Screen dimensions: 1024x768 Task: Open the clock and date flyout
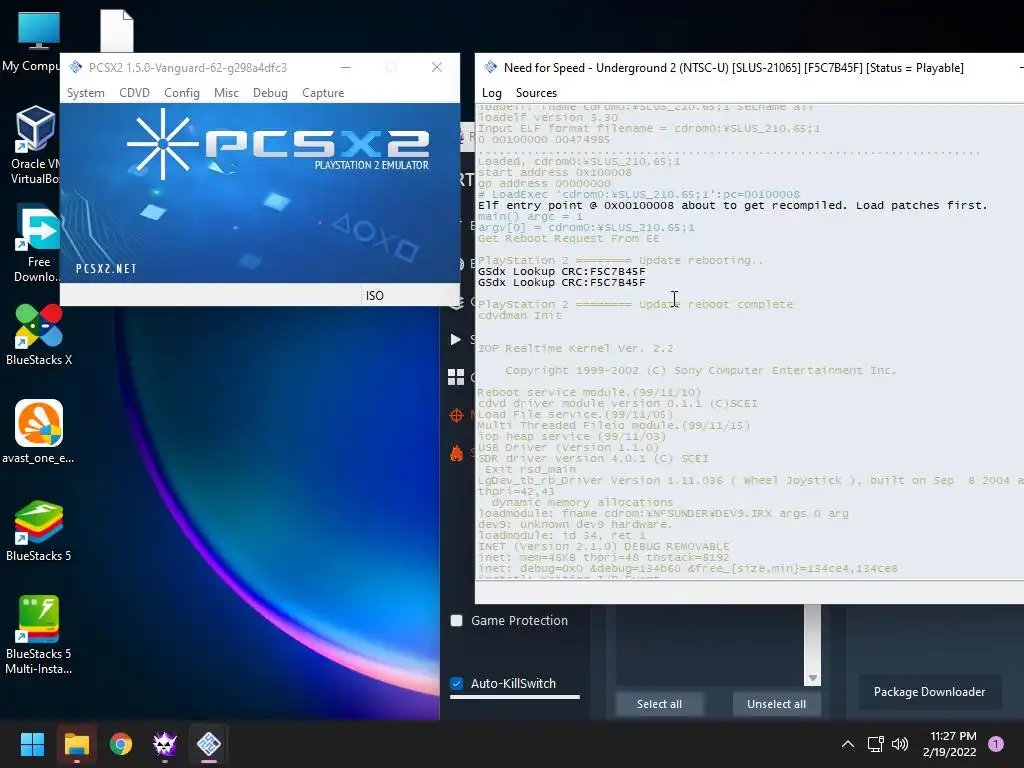[x=950, y=744]
